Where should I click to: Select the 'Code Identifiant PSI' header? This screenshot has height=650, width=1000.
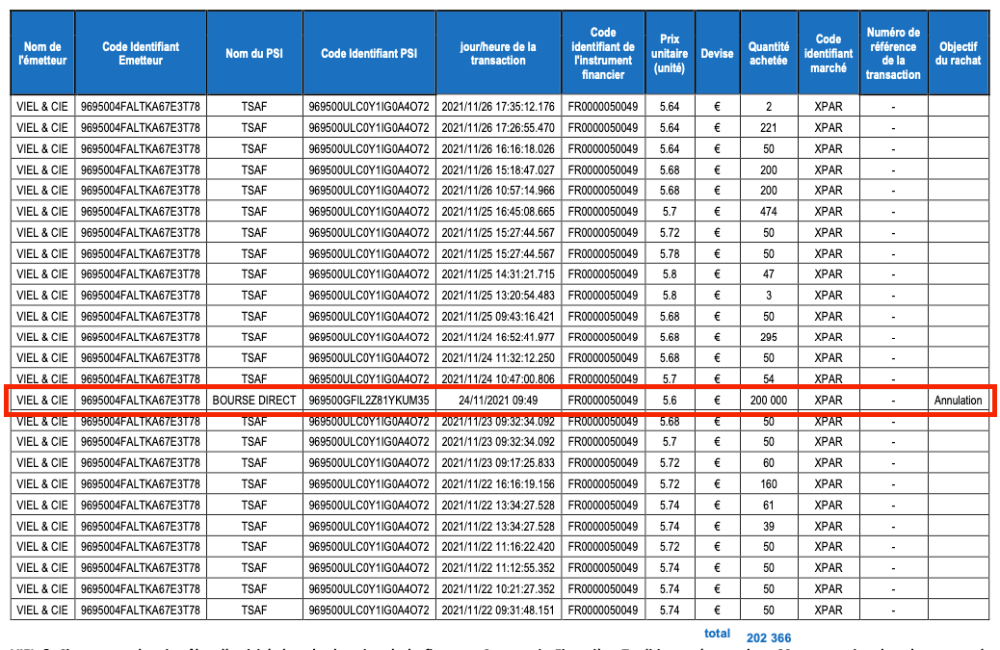tap(369, 53)
